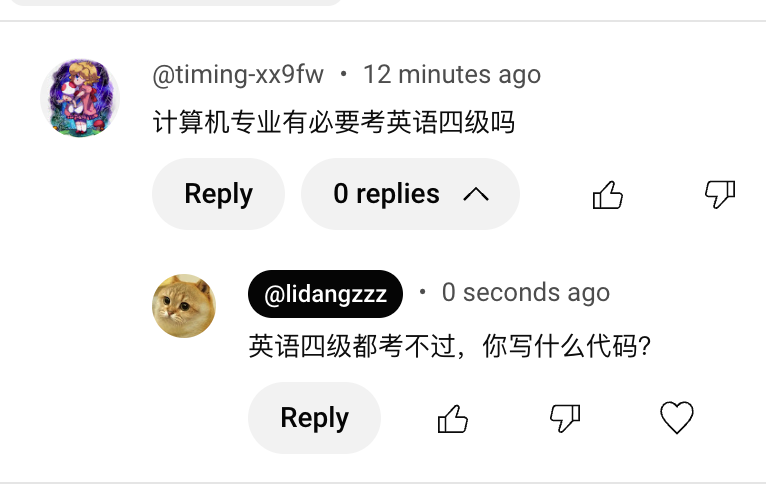Reply to the @timing-xx9fw comment
The width and height of the screenshot is (766, 492).
point(218,194)
